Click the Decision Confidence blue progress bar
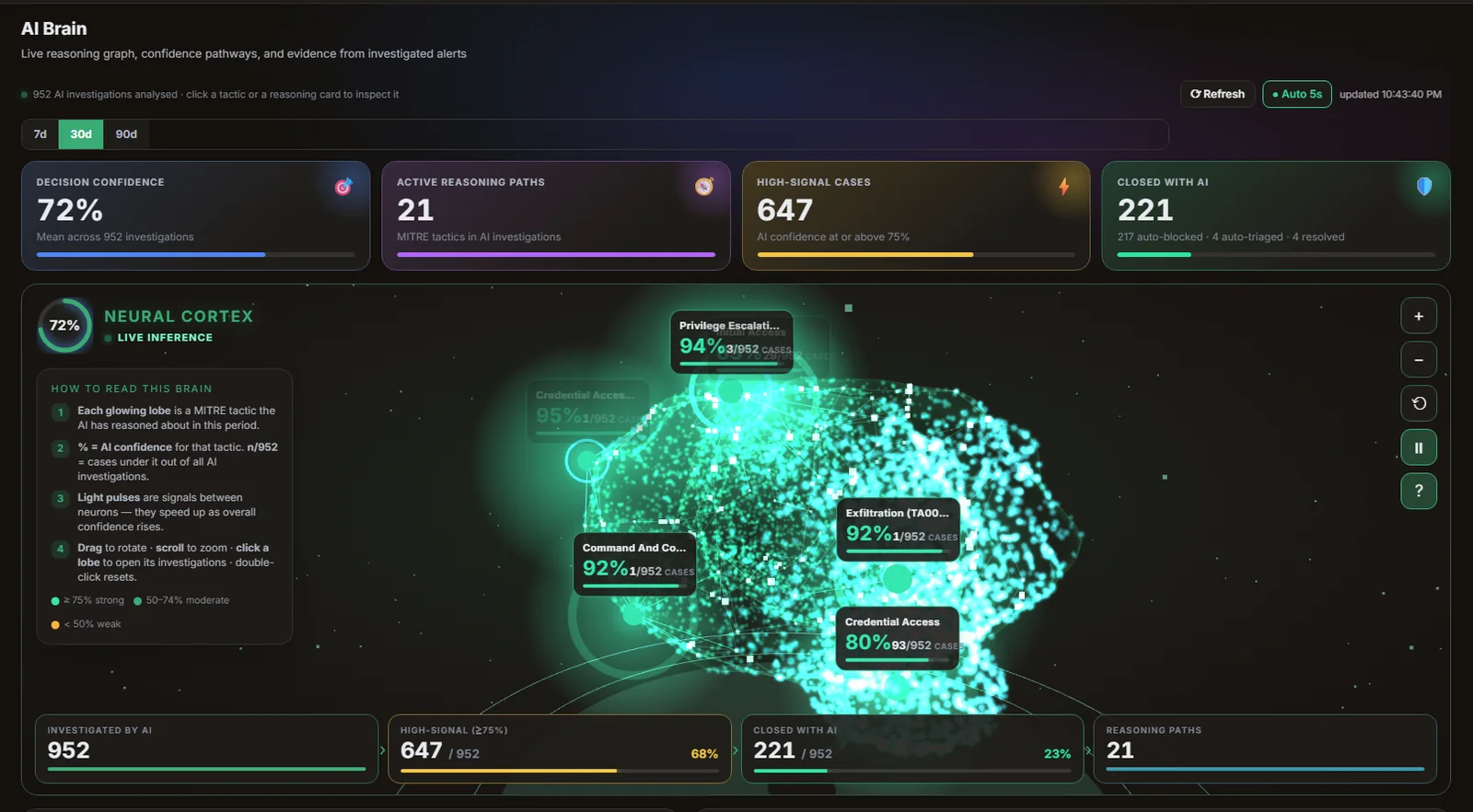1473x812 pixels. (x=195, y=254)
